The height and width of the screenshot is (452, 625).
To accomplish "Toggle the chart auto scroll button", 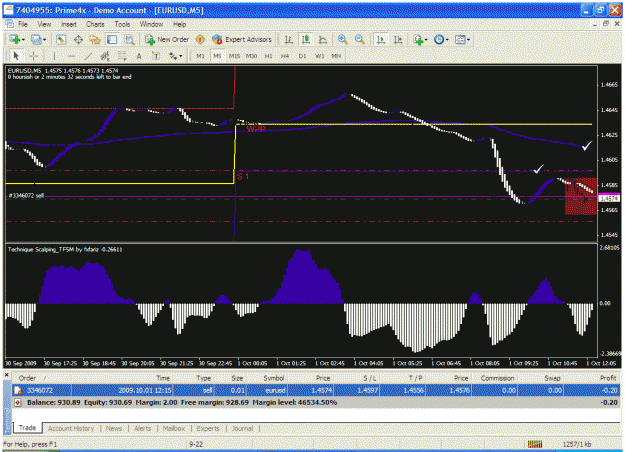I will 381,39.
